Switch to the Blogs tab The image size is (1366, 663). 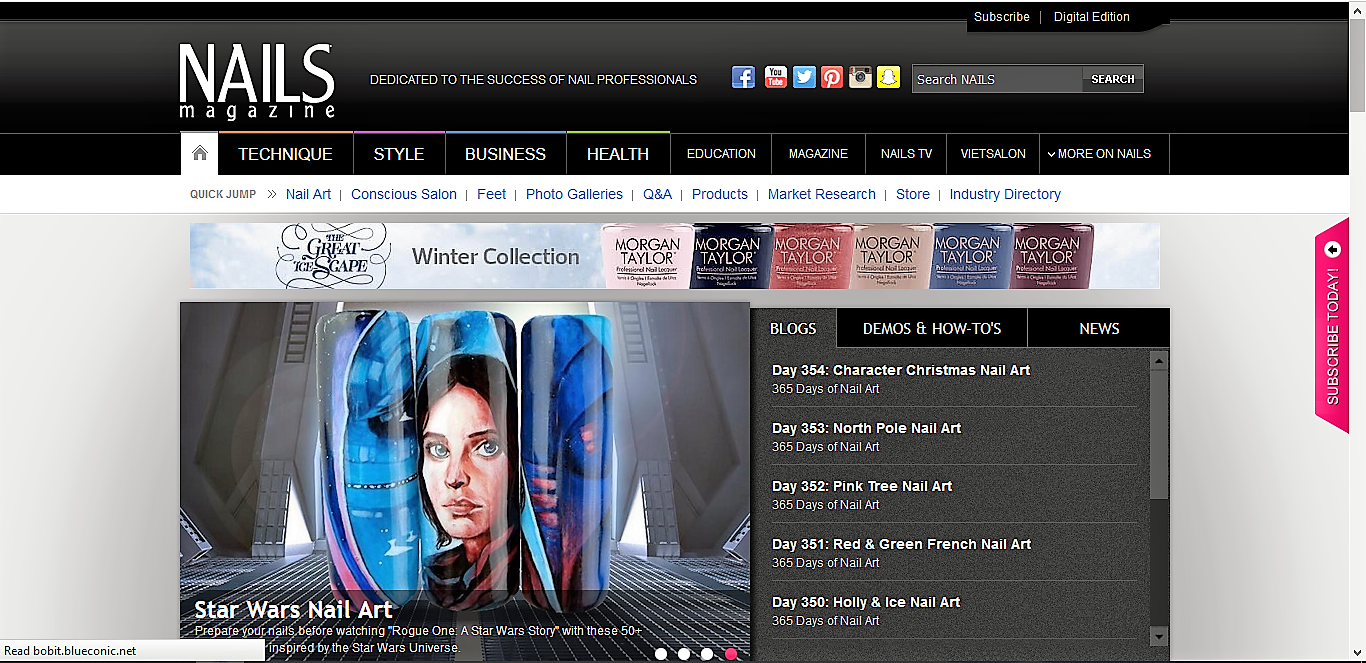pyautogui.click(x=793, y=328)
